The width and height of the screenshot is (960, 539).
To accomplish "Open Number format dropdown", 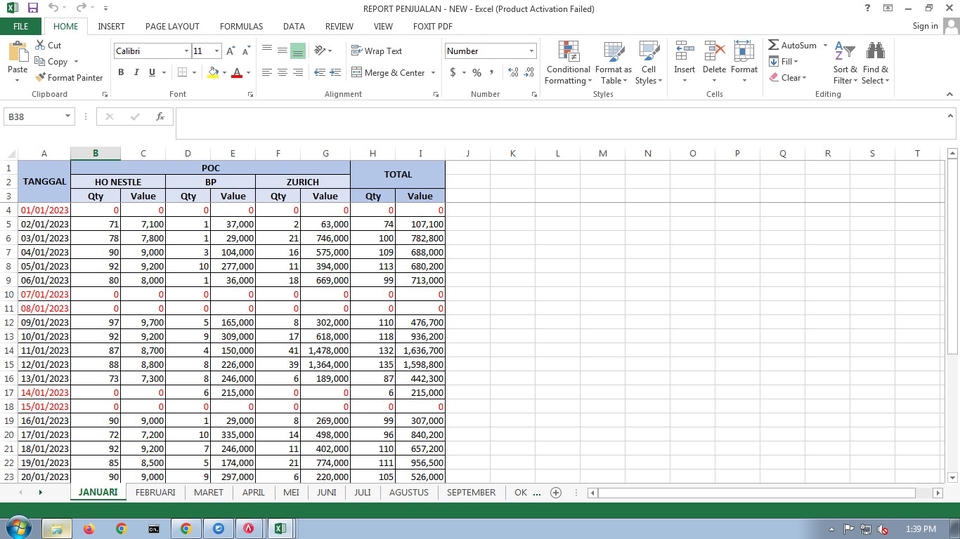I will (x=531, y=51).
